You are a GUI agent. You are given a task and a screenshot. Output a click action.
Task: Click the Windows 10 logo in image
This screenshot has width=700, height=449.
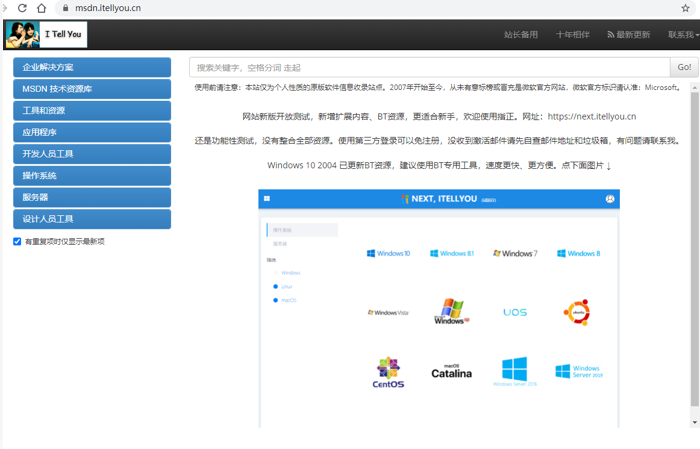(x=388, y=254)
